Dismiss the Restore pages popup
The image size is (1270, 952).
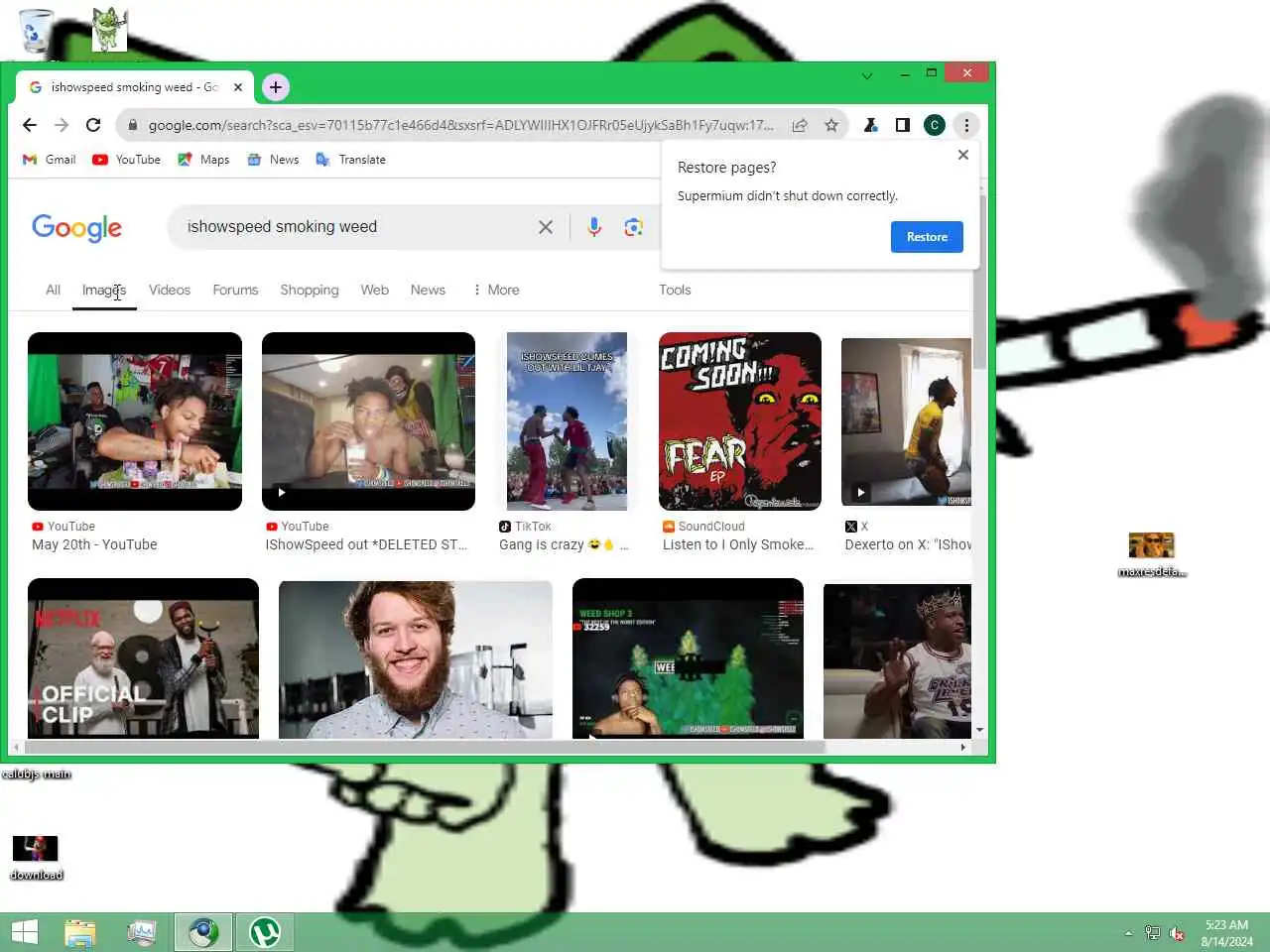coord(962,155)
